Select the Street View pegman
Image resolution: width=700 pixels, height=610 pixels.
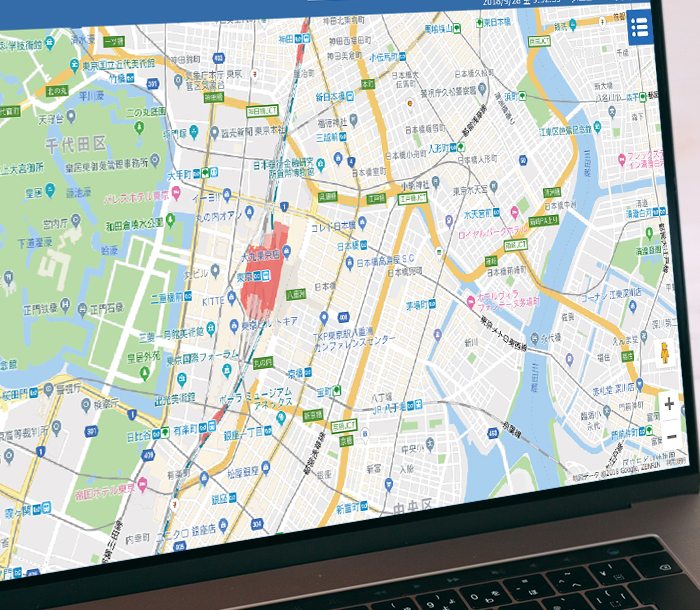point(665,353)
